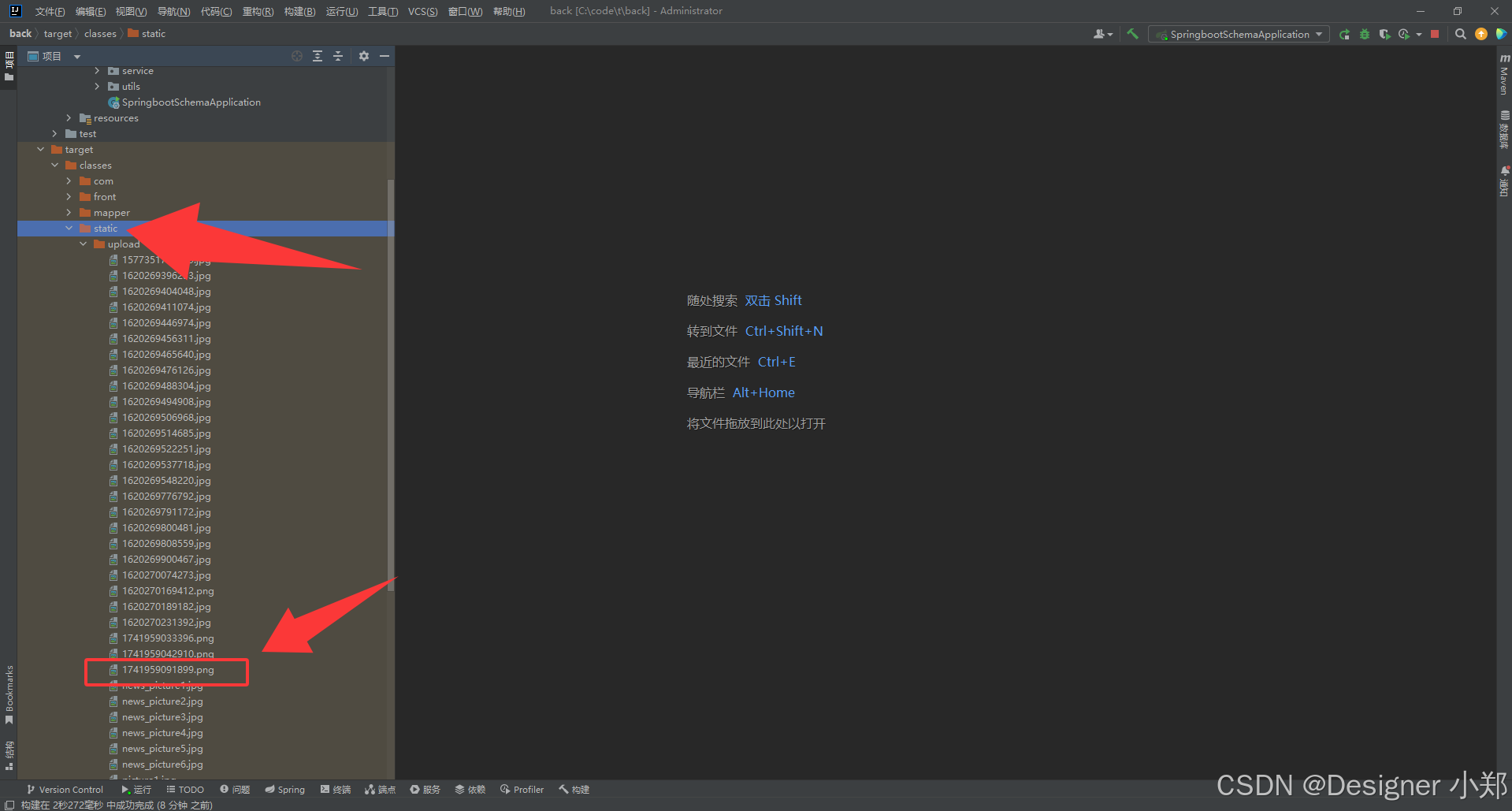The width and height of the screenshot is (1512, 811).
Task: Click the Debug bug icon in toolbar
Action: coord(1365,34)
